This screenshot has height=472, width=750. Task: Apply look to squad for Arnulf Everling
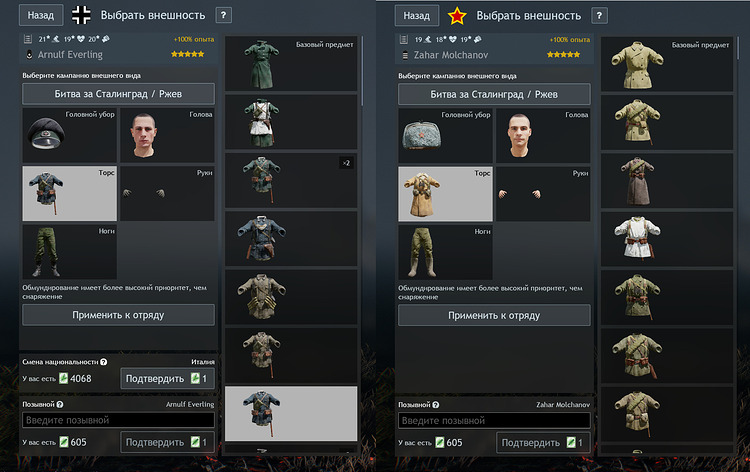click(x=118, y=315)
